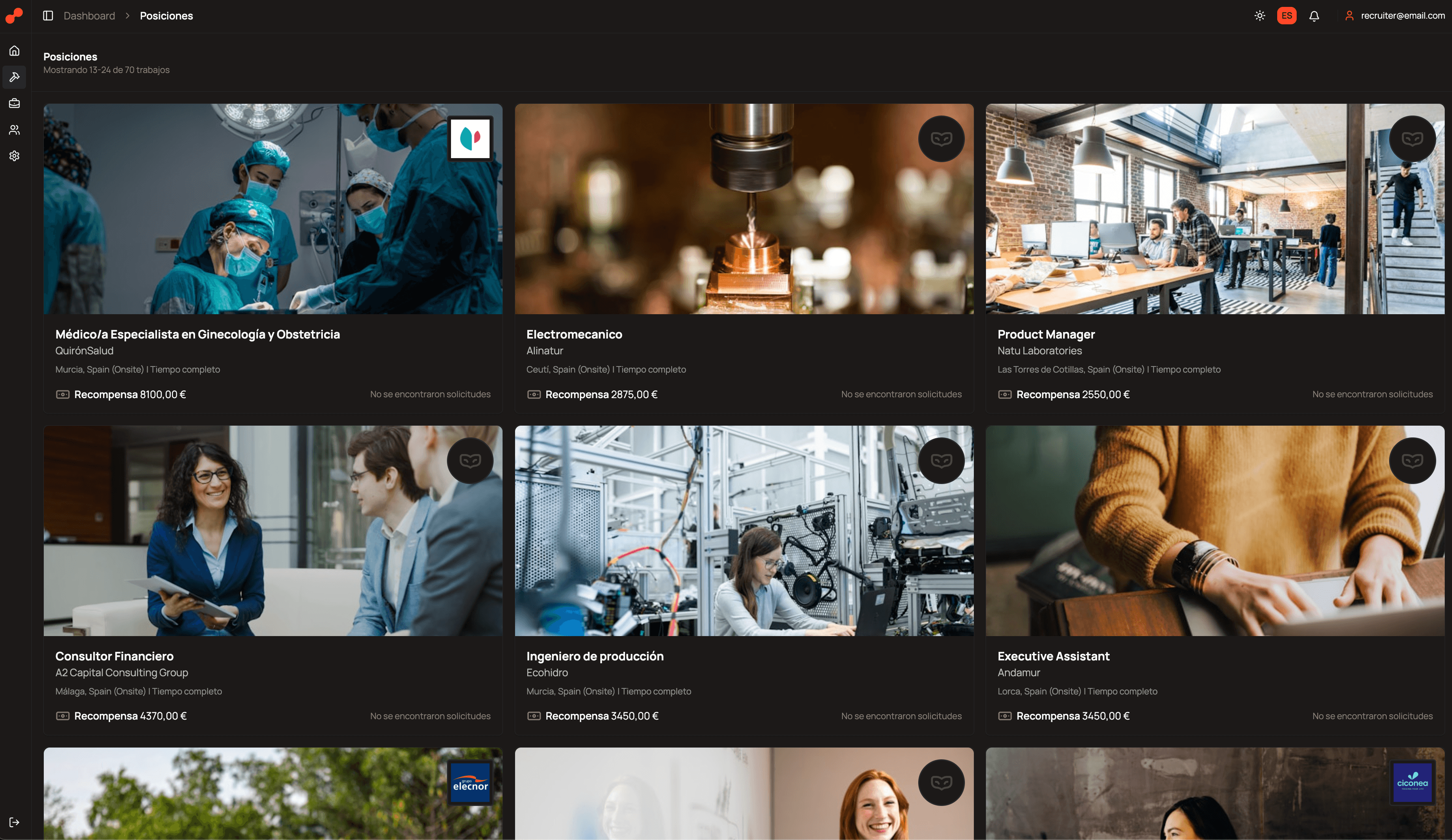Viewport: 1452px width, 840px height.
Task: Click the logout icon at sidebar bottom
Action: 15,822
